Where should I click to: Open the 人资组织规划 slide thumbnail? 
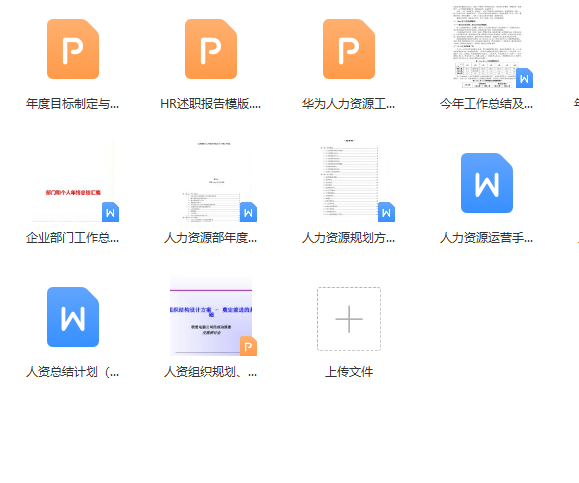[211, 316]
